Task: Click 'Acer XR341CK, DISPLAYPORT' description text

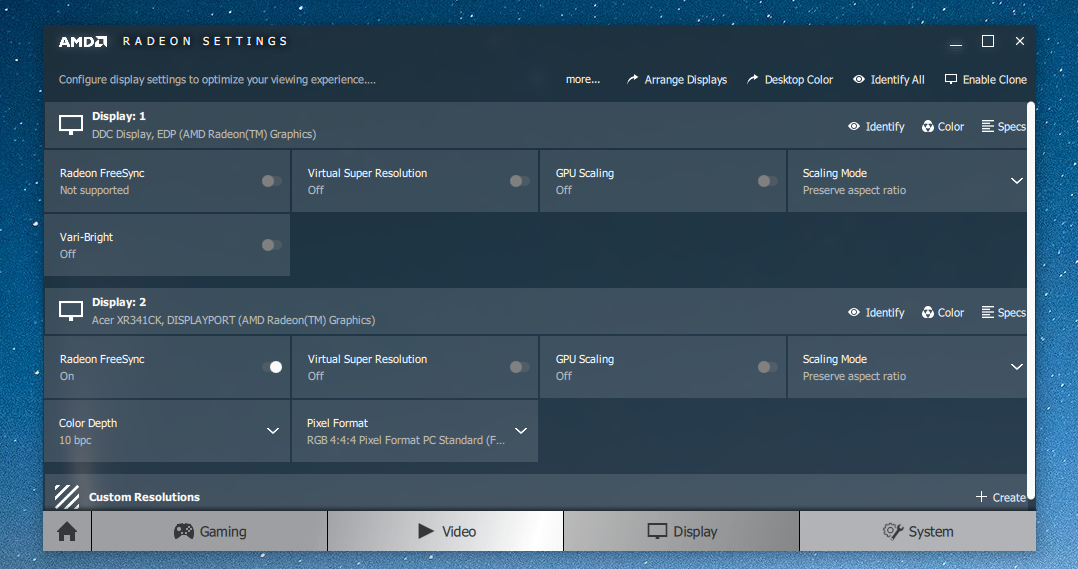Action: pos(234,320)
